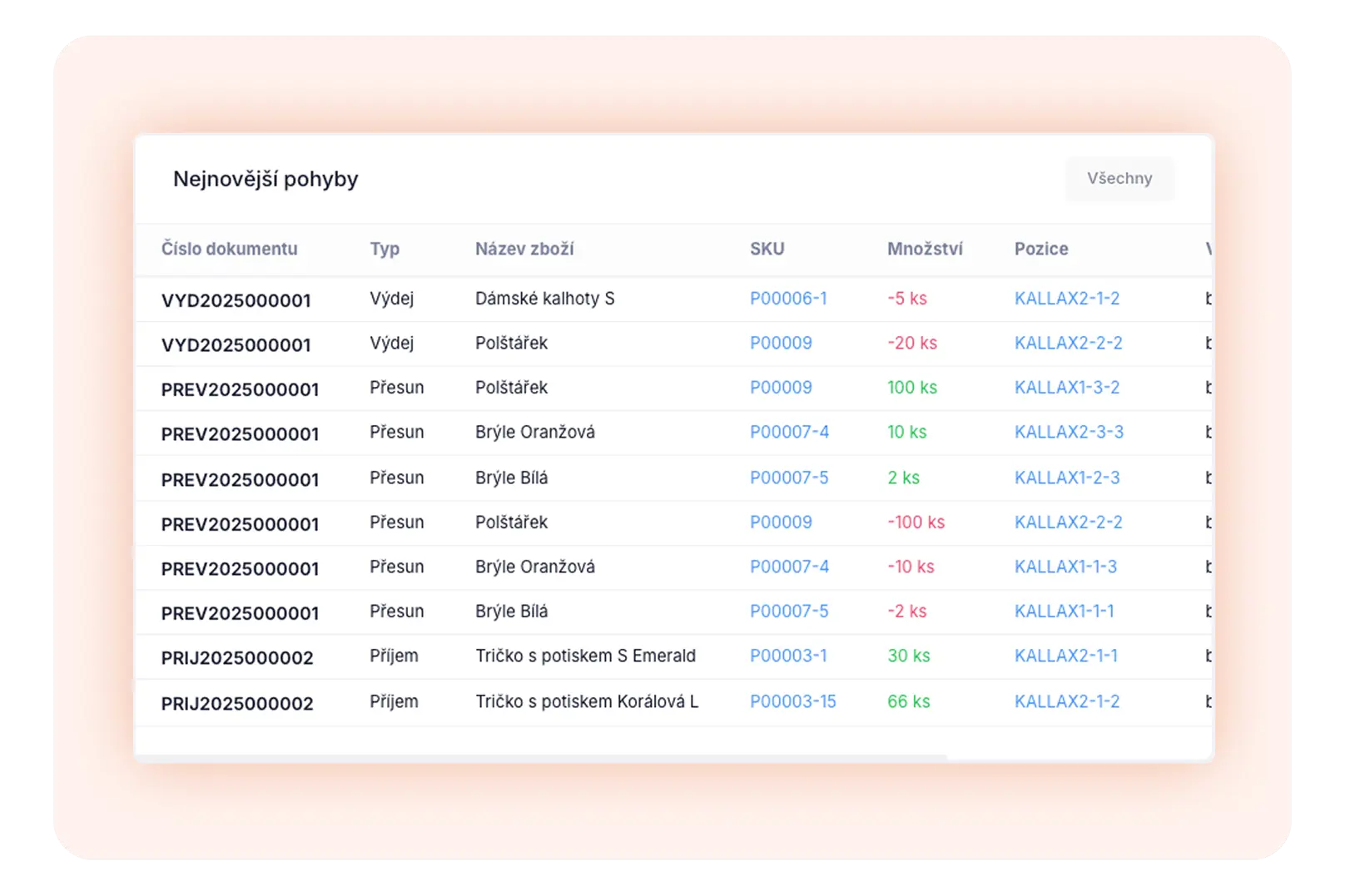Open position link KALLAX1-3-2

1066,388
